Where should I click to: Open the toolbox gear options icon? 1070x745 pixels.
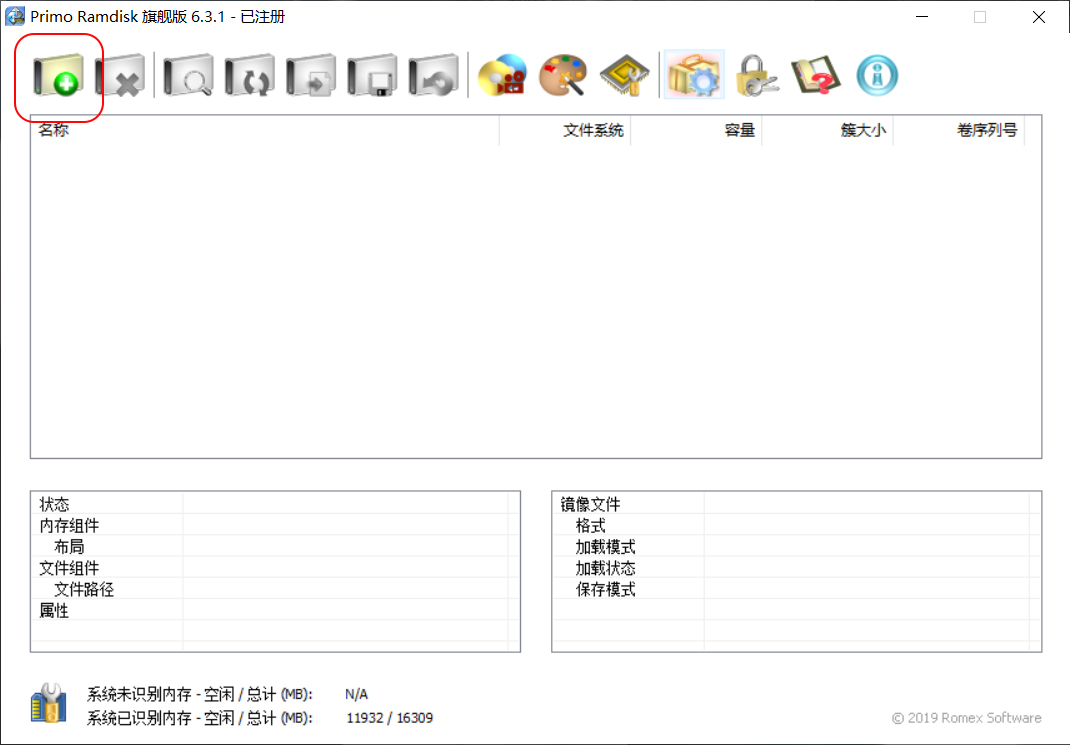[694, 74]
